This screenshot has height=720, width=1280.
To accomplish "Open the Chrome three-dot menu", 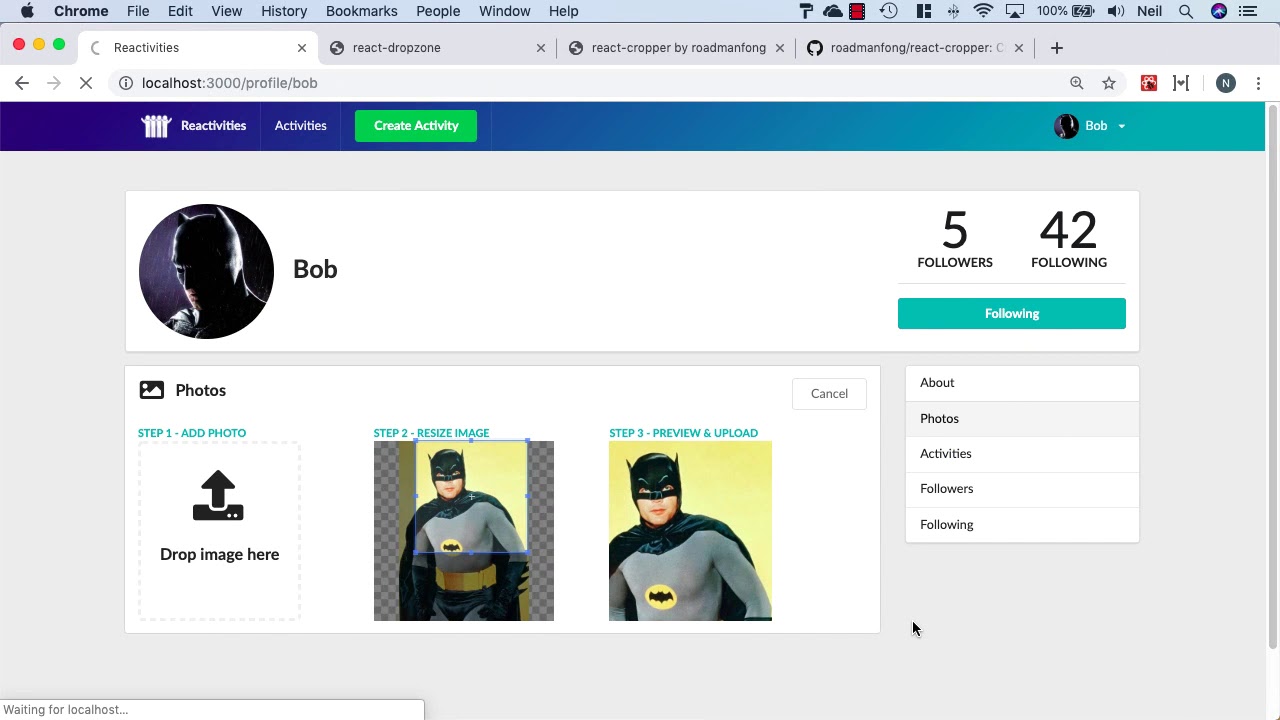I will pos(1258,83).
